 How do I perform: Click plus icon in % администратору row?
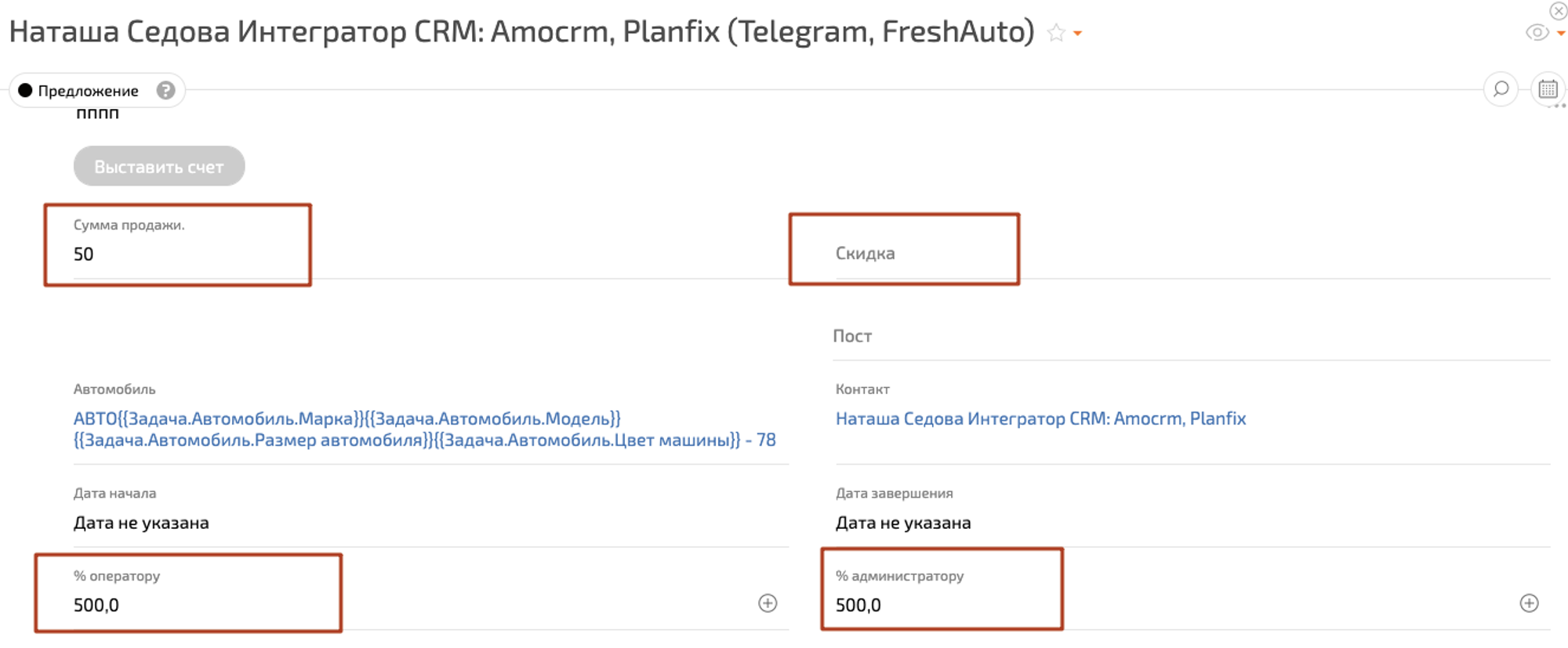(x=1529, y=603)
